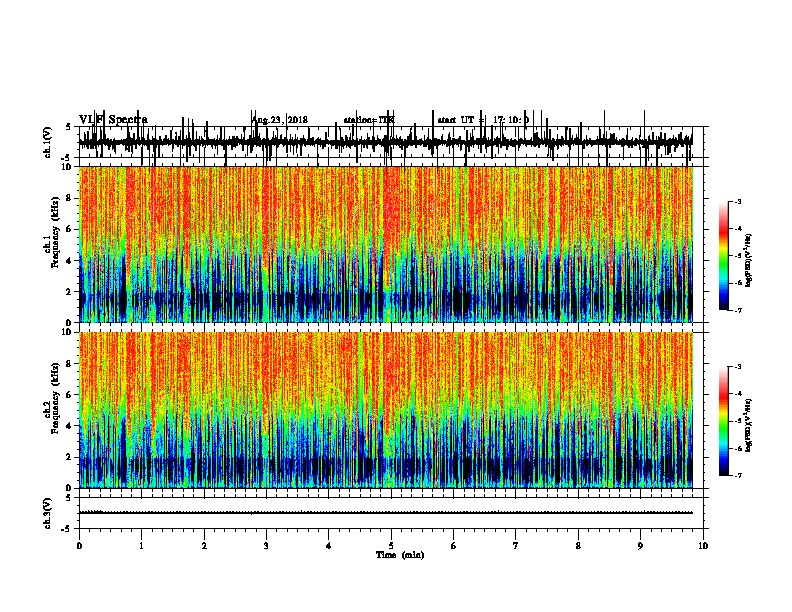Click the '8' kHz tick on ch.1 spectrogram
792x612 pixels.
coord(69,198)
